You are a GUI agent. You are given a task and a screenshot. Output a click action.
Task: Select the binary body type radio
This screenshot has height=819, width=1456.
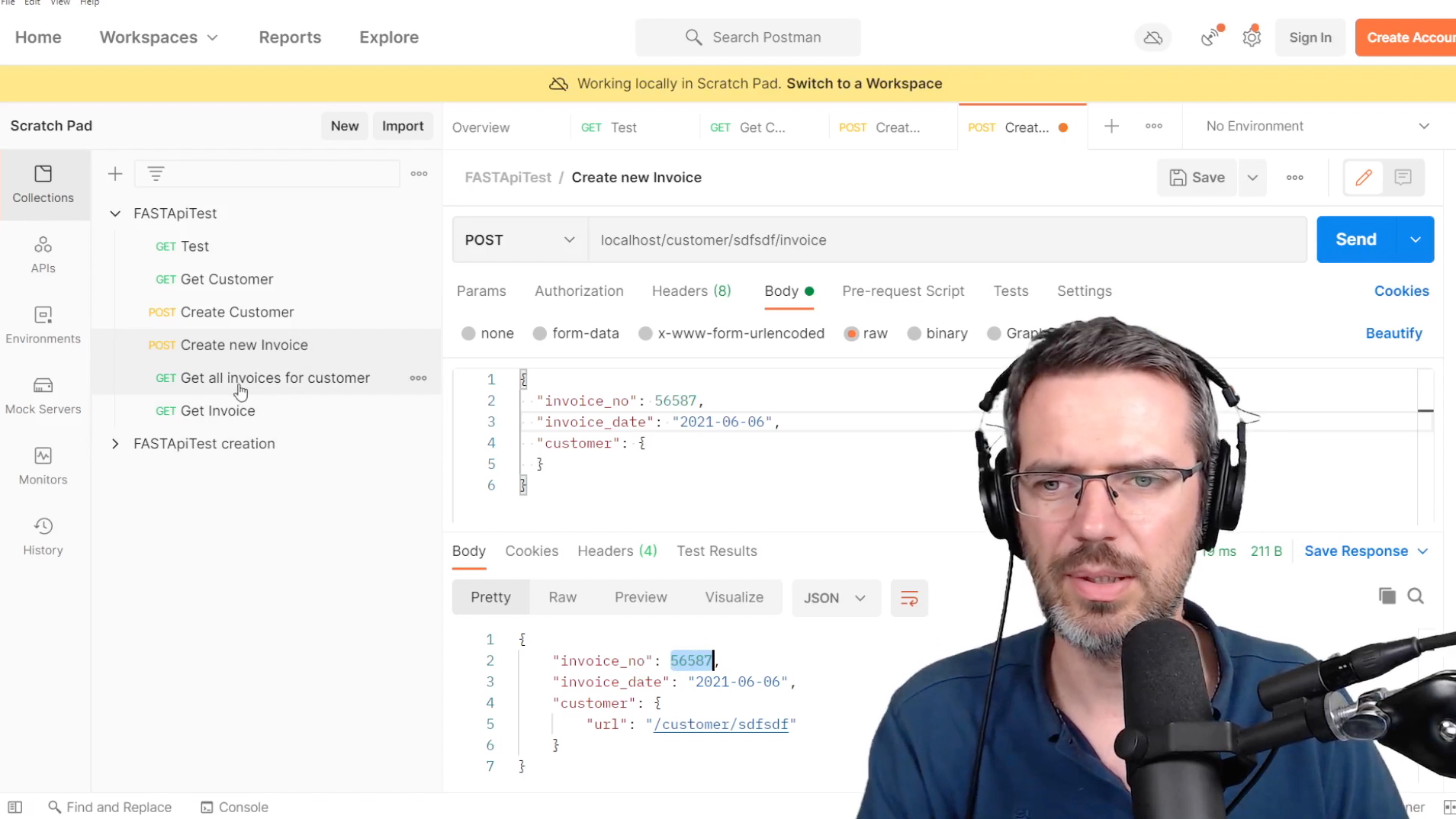pyautogui.click(x=914, y=333)
